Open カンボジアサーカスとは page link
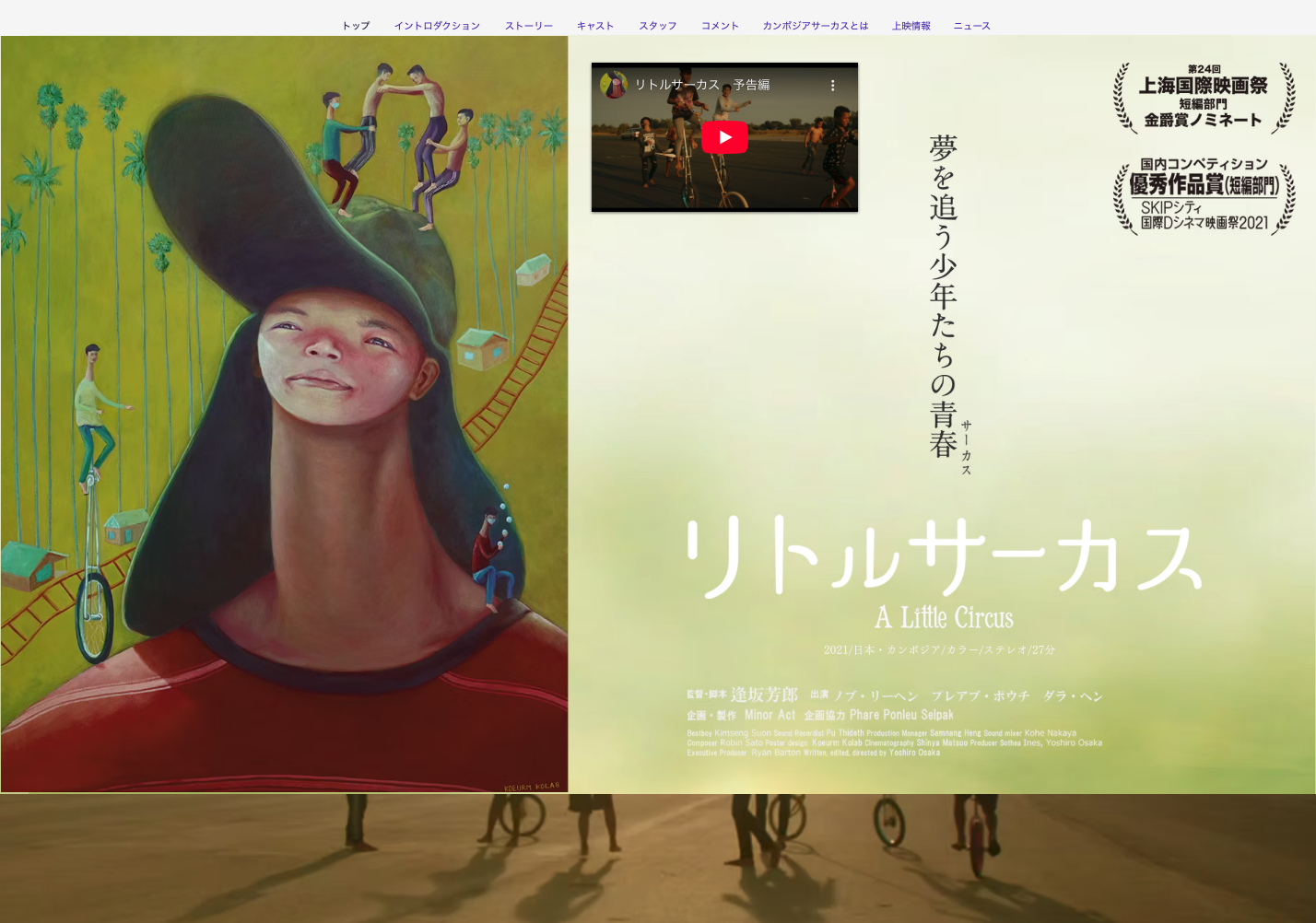This screenshot has height=923, width=1316. point(816,26)
